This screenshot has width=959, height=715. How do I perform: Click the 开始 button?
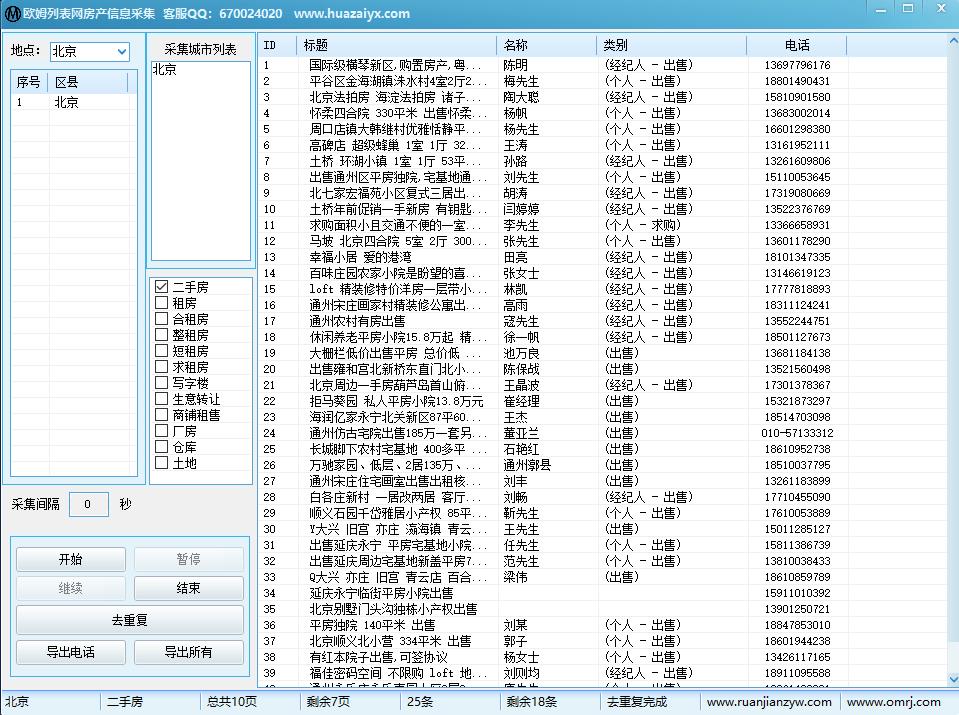point(71,559)
